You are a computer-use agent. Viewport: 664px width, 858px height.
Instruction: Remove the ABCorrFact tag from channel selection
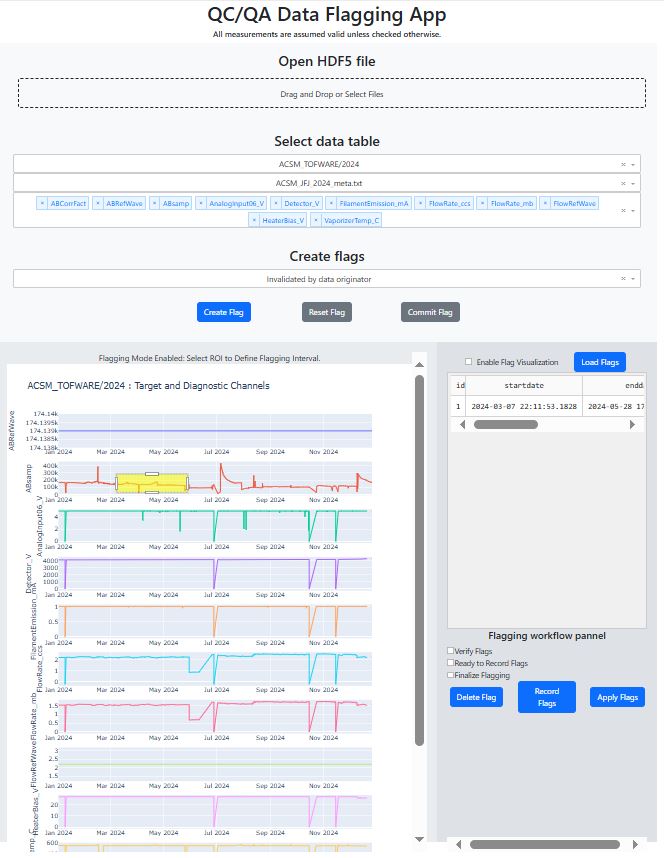pos(43,203)
